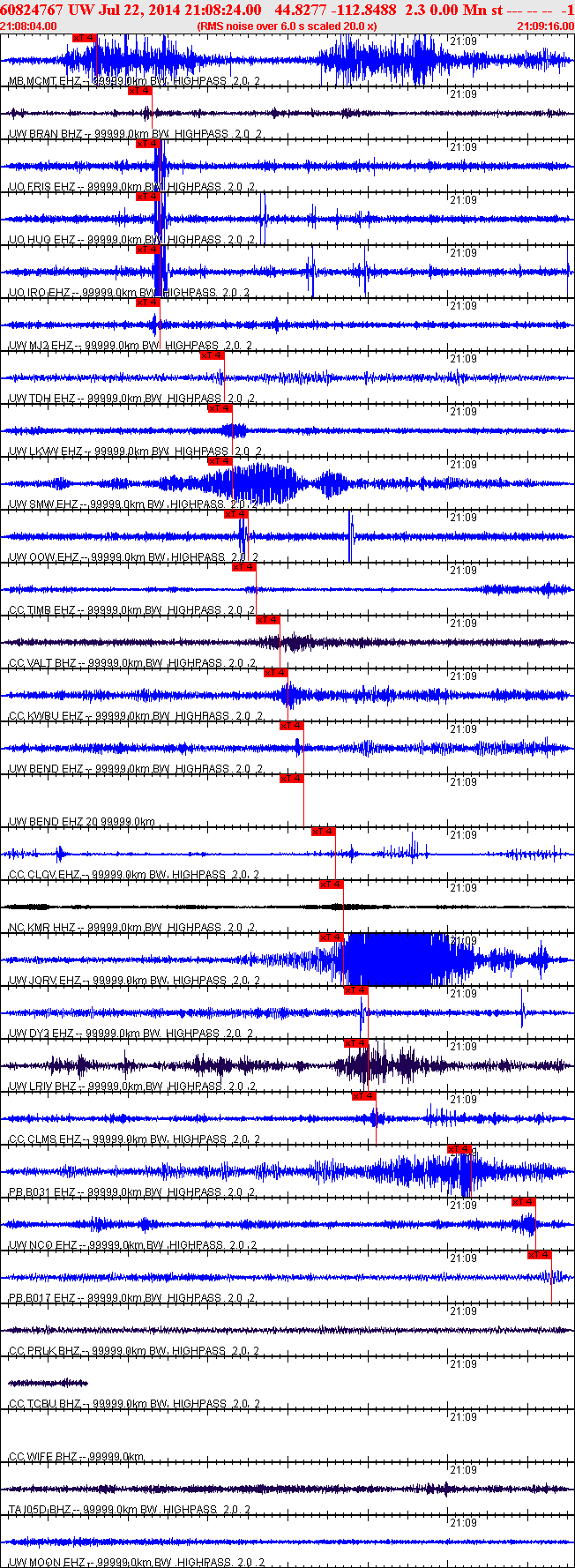The image size is (575, 1568).
Task: Click the 'PB B017 EHZ' station label
Action: pos(41,1298)
